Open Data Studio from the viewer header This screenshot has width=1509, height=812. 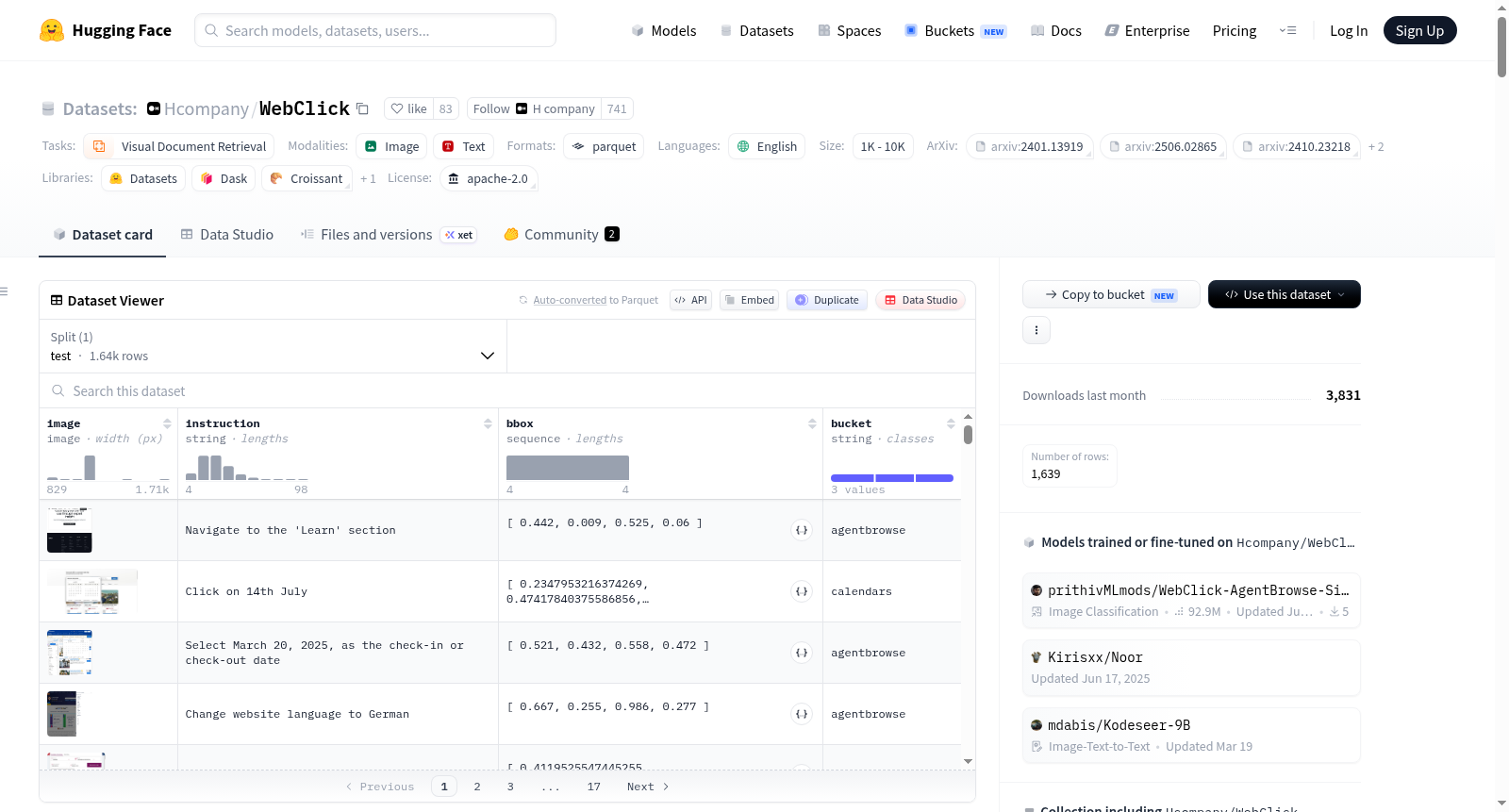click(920, 300)
